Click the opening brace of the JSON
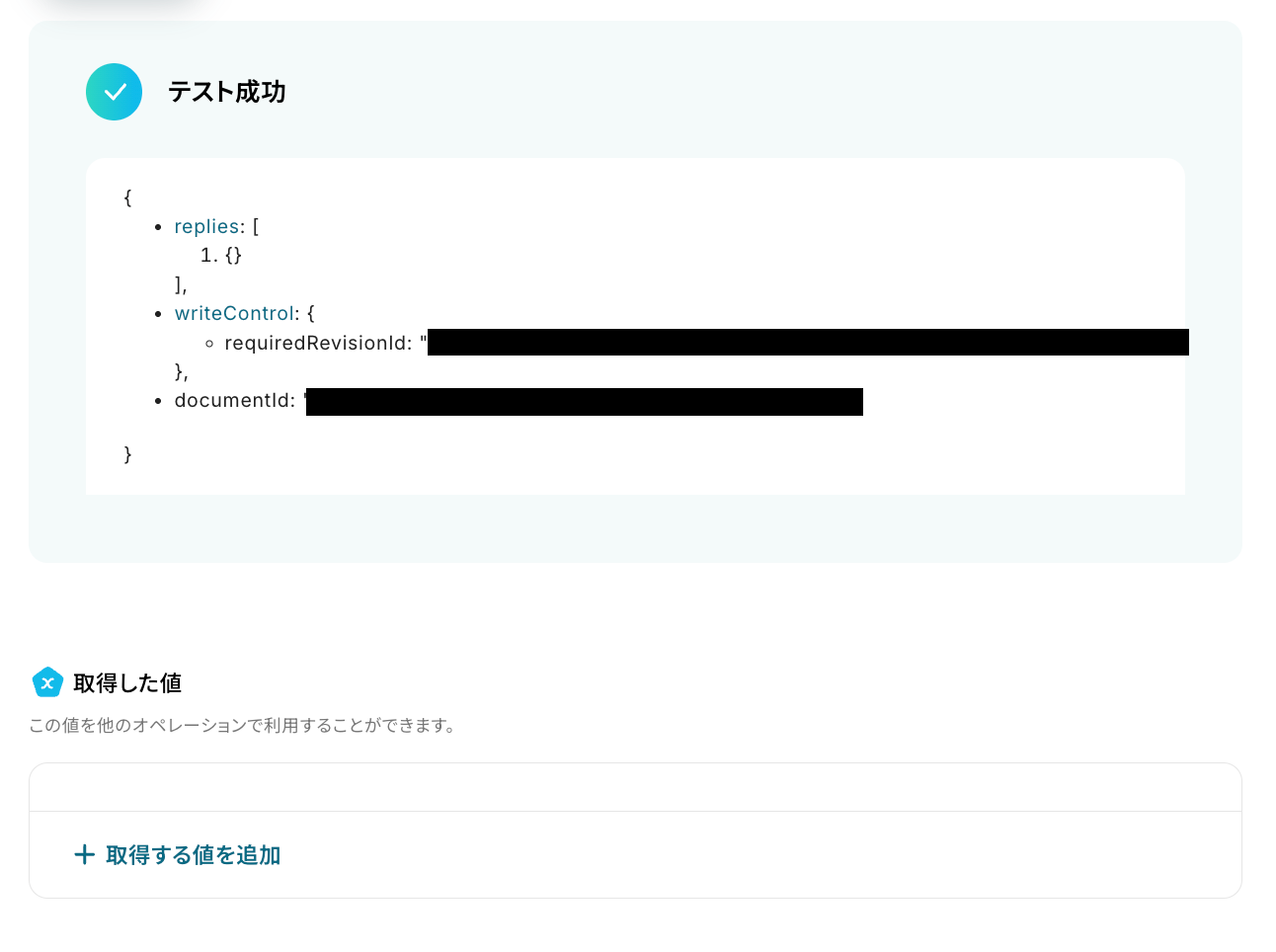Image resolution: width=1276 pixels, height=952 pixels. click(127, 198)
